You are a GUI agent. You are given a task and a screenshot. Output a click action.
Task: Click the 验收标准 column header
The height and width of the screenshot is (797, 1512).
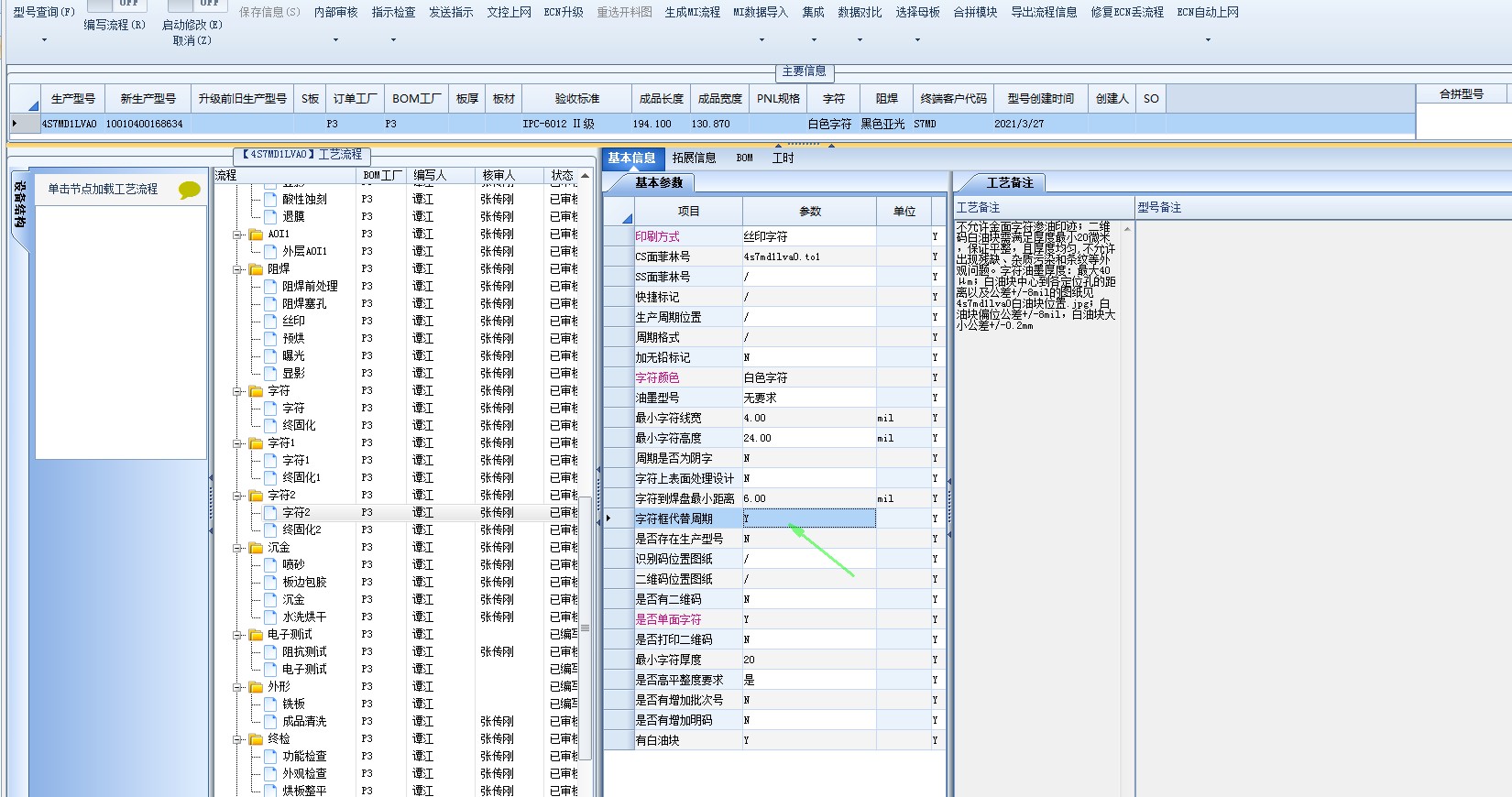[577, 98]
